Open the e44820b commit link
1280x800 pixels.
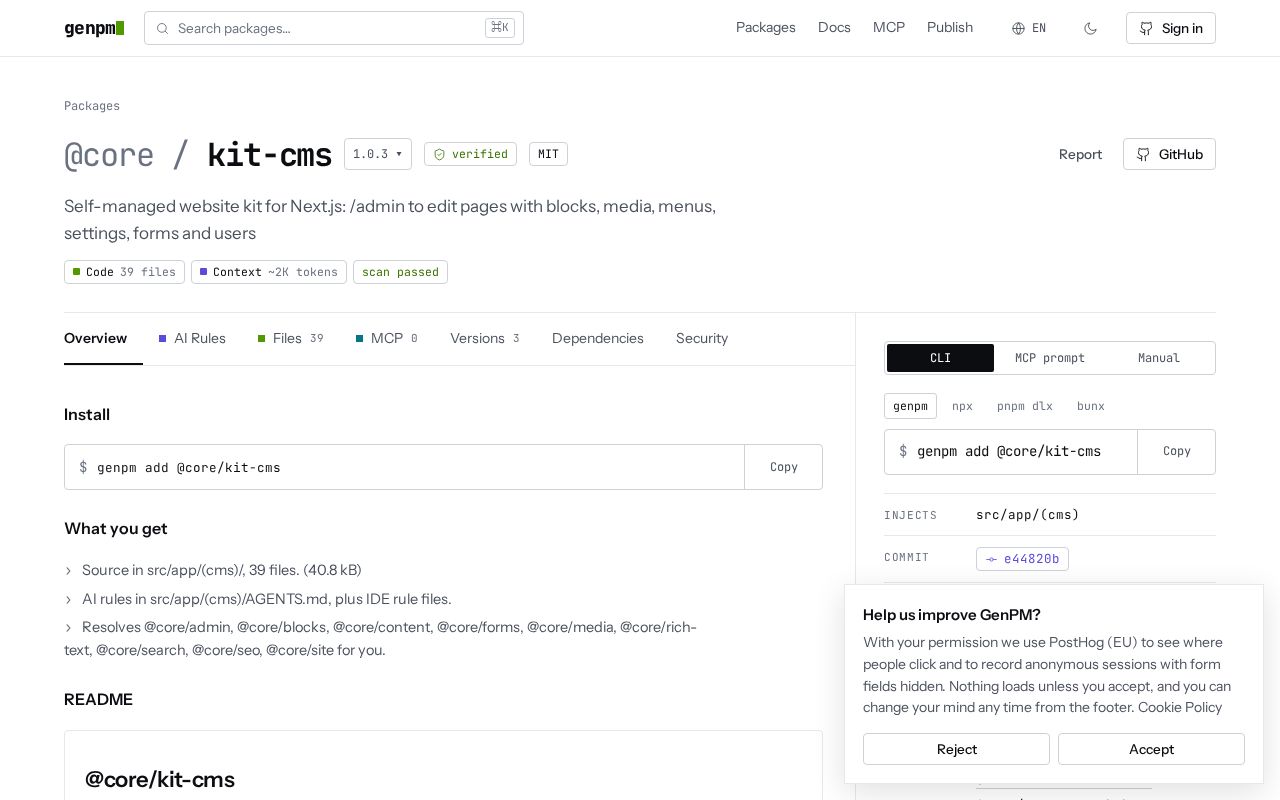pyautogui.click(x=1022, y=559)
